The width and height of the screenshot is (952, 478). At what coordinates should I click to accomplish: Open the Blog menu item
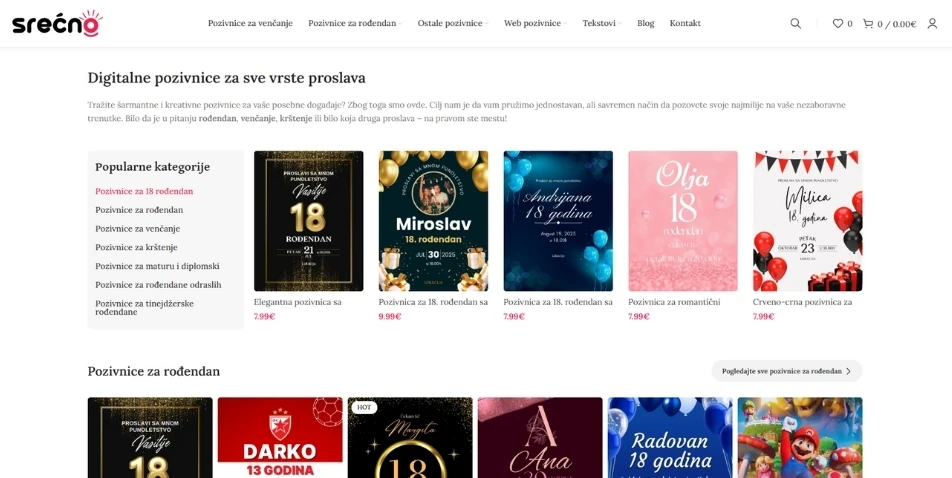[x=645, y=24]
